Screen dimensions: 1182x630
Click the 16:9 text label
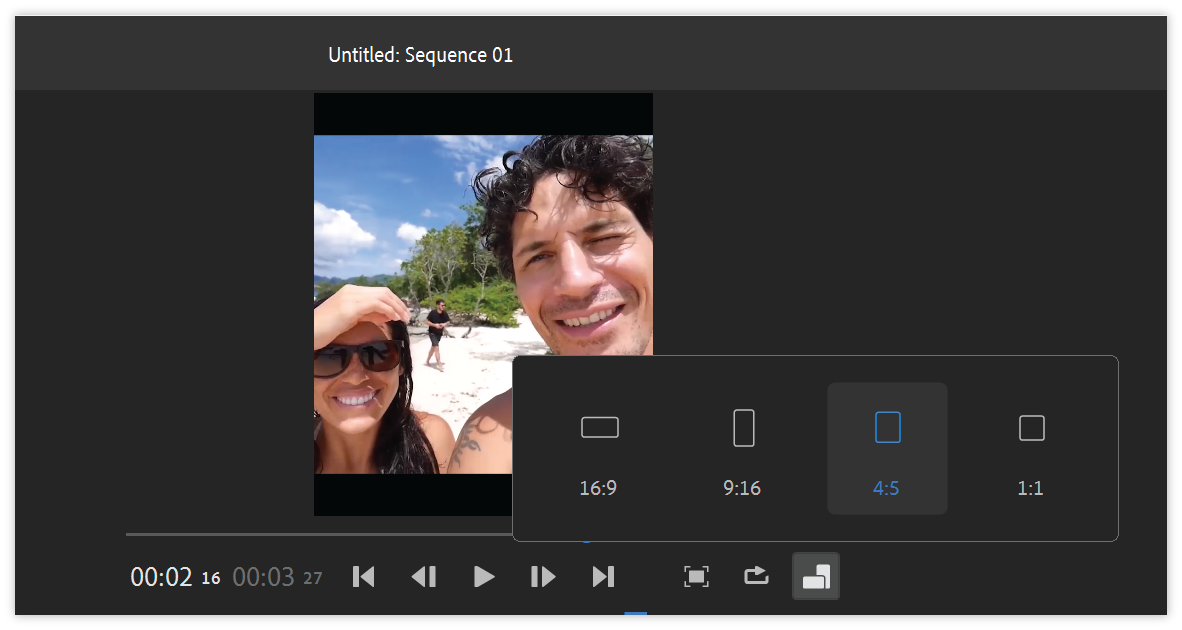coord(598,489)
